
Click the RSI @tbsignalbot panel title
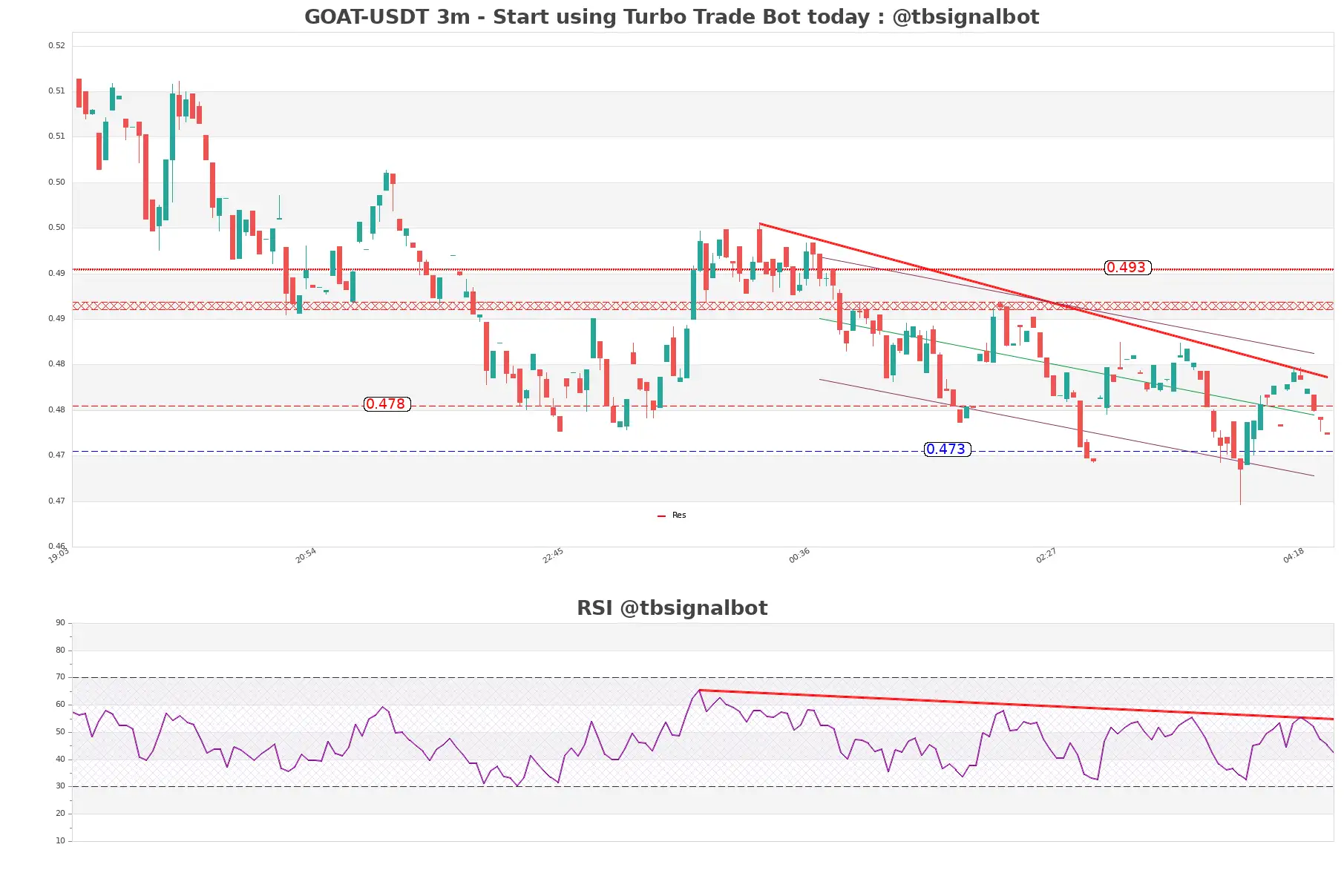pyautogui.click(x=672, y=608)
